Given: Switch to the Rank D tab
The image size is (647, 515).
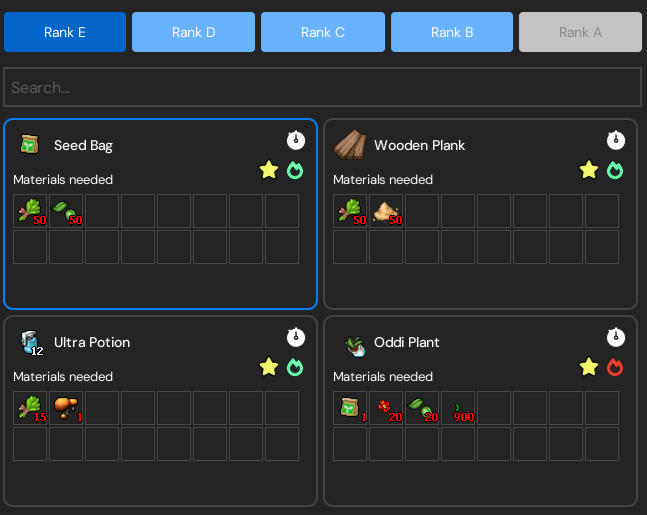Looking at the screenshot, I should [x=193, y=32].
